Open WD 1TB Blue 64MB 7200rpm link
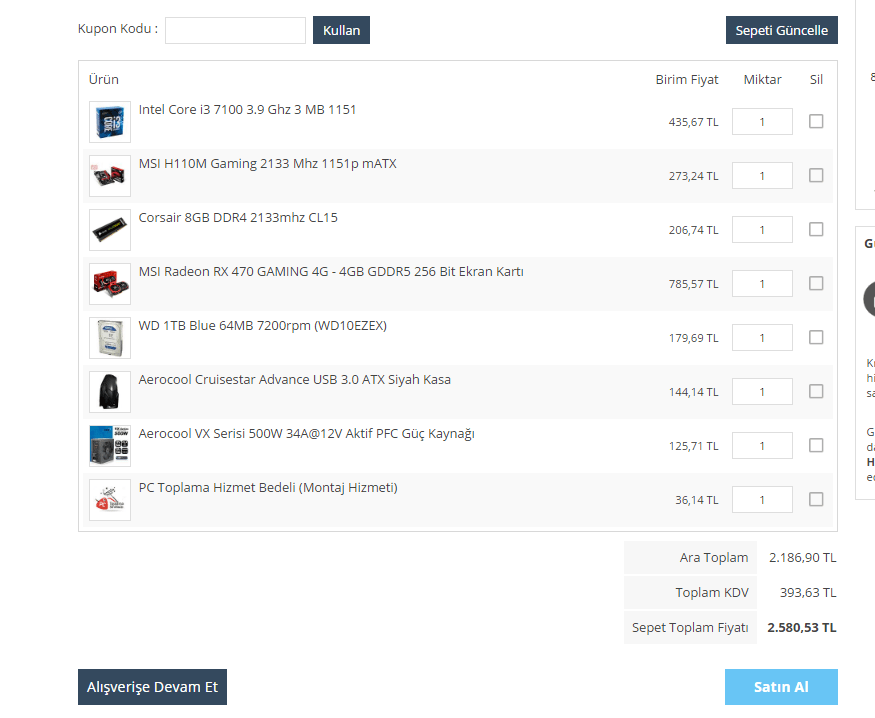 point(263,326)
